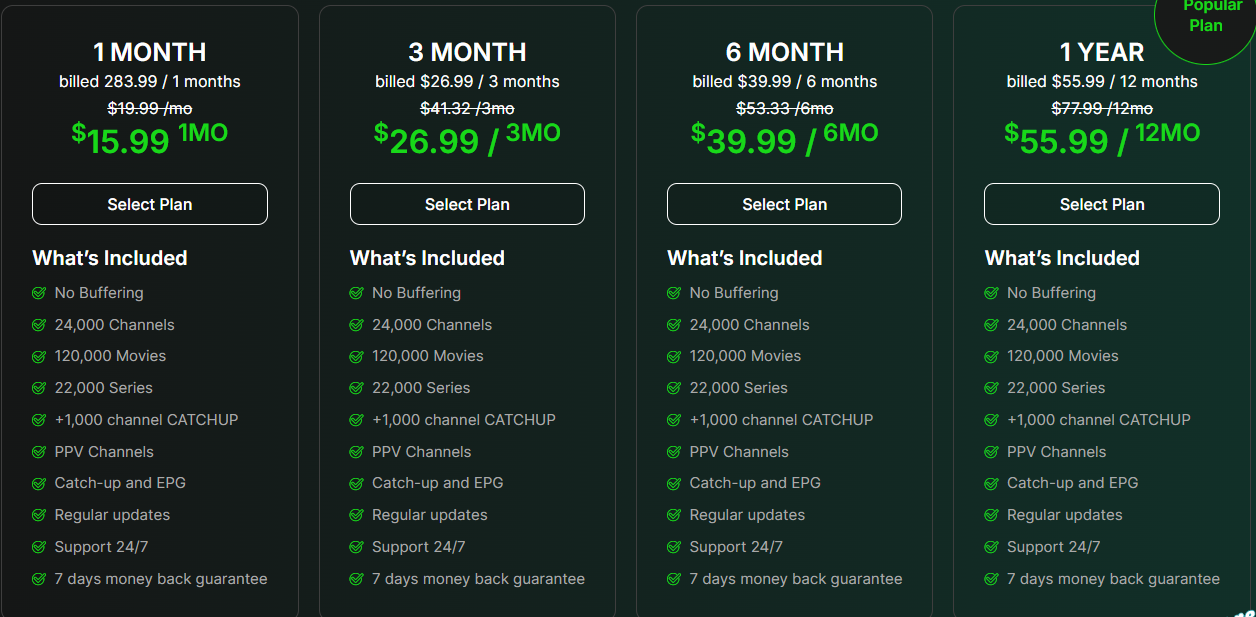The width and height of the screenshot is (1256, 617).
Task: Click the 24,000 Channels checkmark in 3 Month plan
Action: (x=356, y=325)
